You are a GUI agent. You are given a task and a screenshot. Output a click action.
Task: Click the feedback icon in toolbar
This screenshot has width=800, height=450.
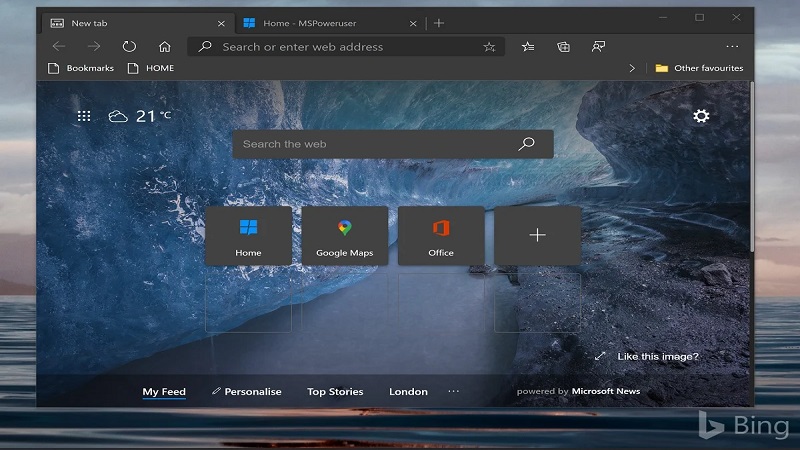(x=598, y=46)
